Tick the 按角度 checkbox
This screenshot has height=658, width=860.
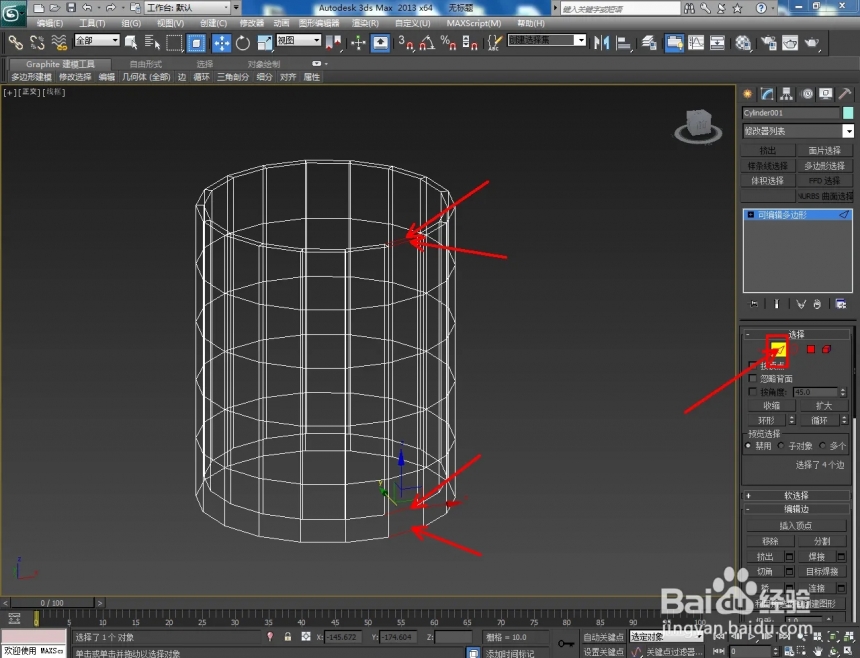752,392
